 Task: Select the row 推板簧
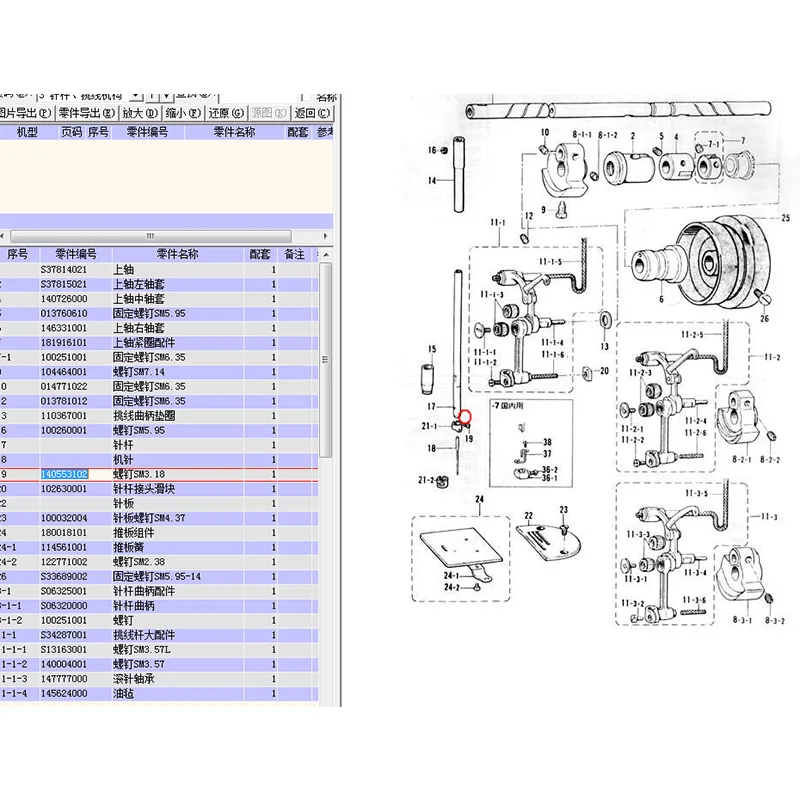click(x=159, y=547)
